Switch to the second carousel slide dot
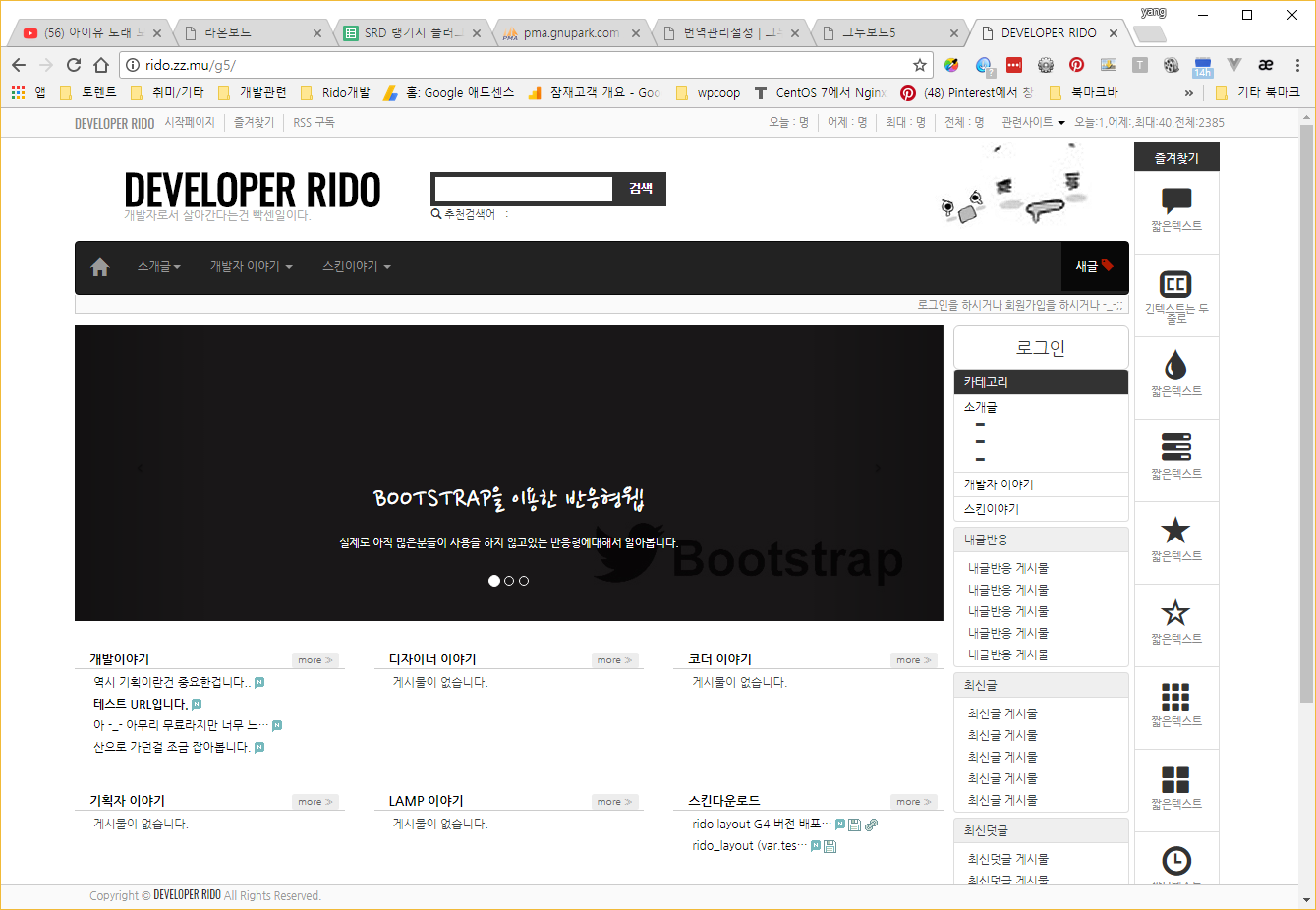This screenshot has width=1316, height=910. 509,581
